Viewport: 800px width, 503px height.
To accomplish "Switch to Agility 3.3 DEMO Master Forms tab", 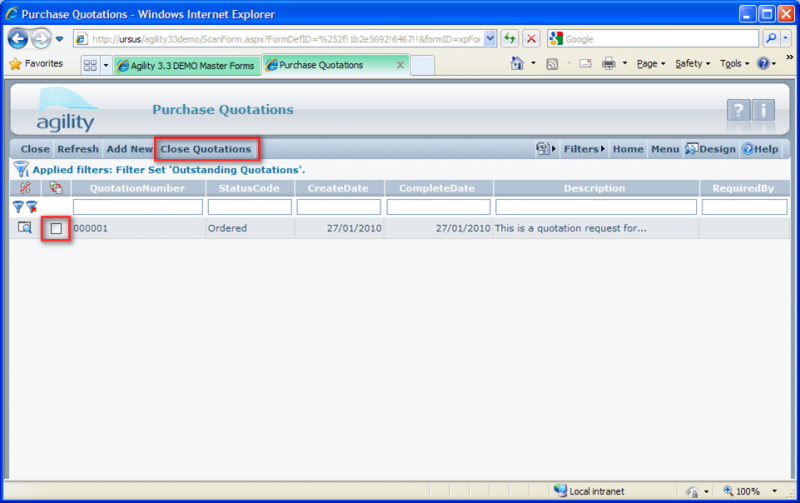I will 186,64.
